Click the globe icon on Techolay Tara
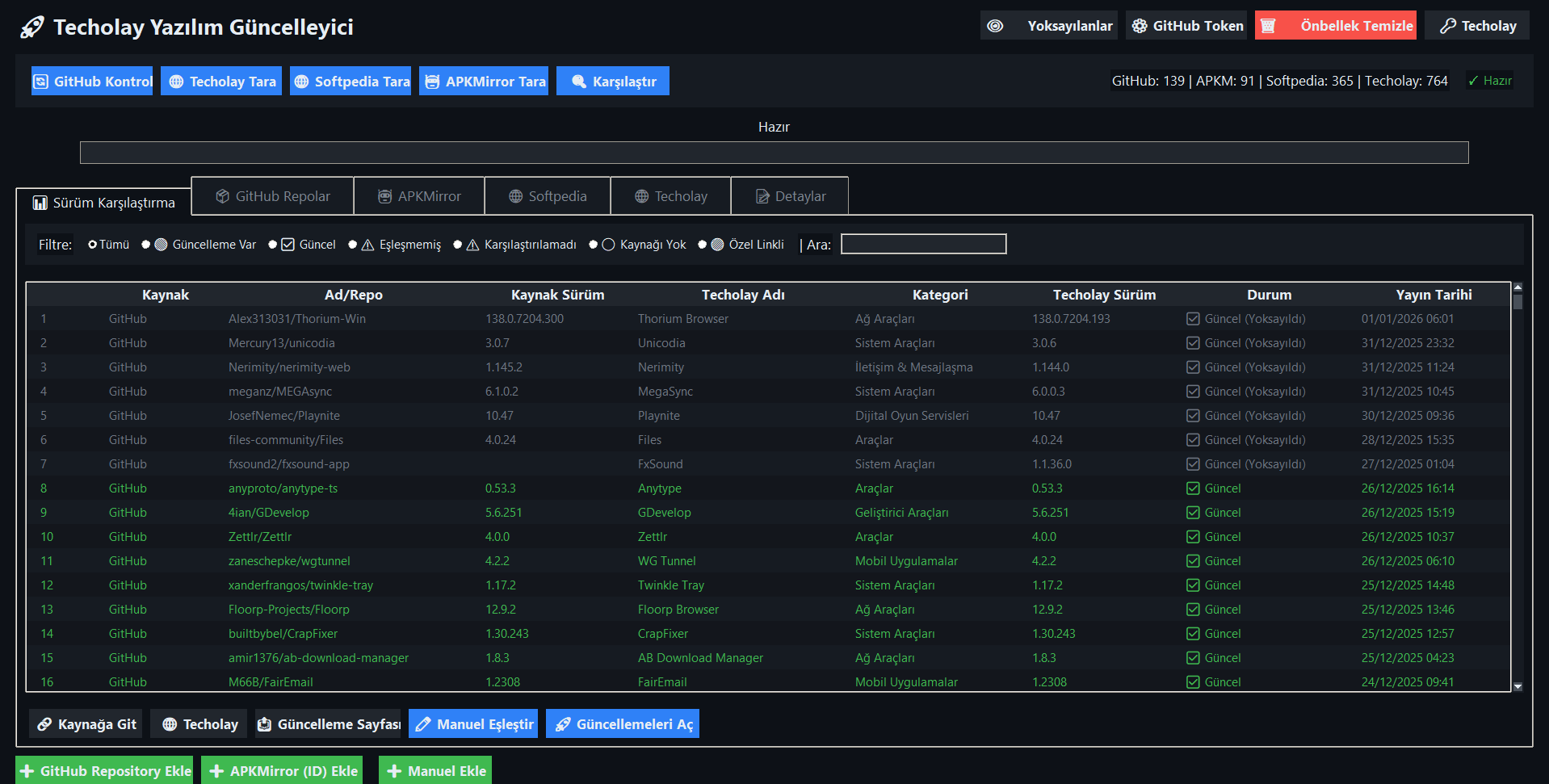This screenshot has height=784, width=1549. point(176,82)
